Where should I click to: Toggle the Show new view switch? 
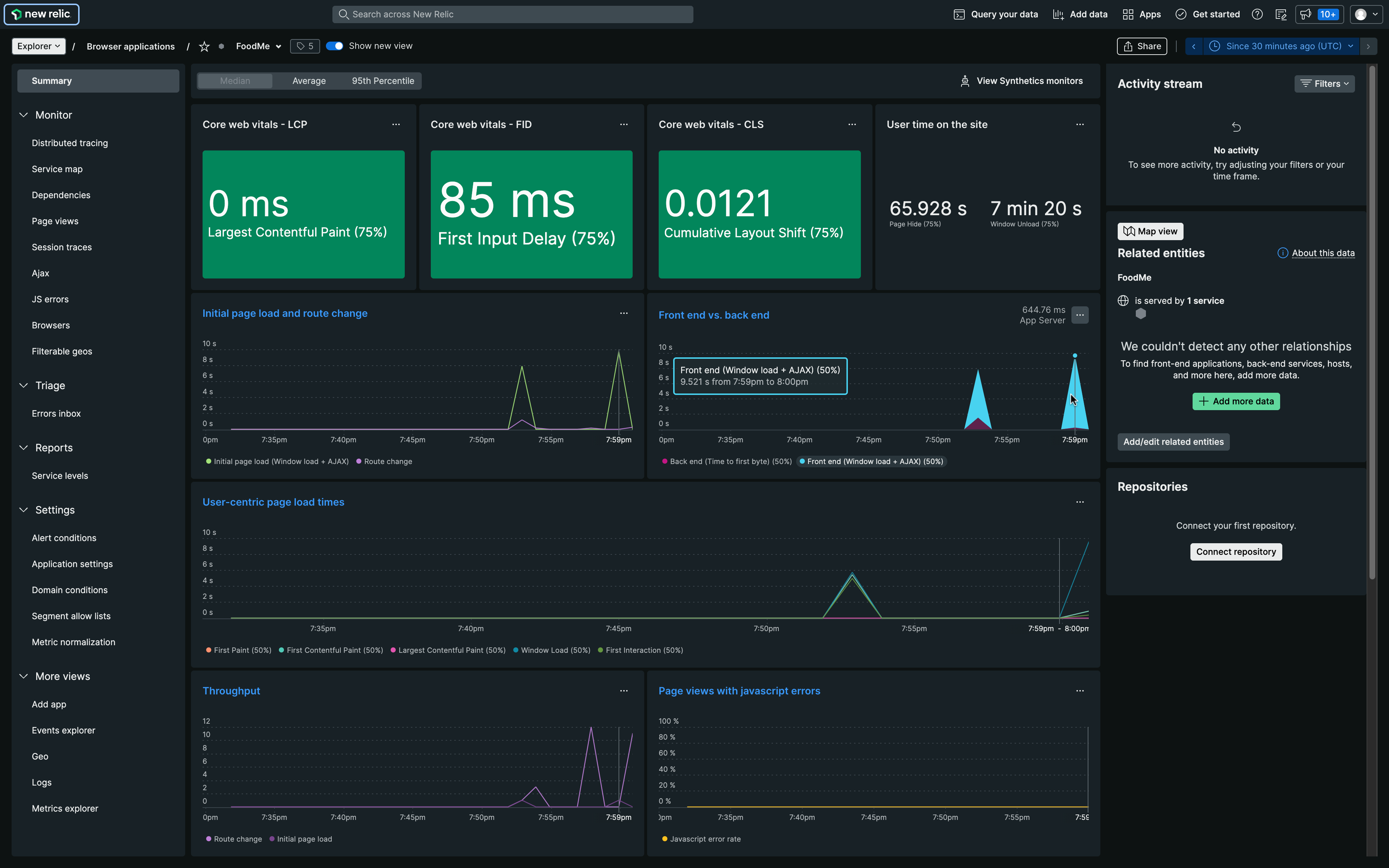tap(335, 46)
